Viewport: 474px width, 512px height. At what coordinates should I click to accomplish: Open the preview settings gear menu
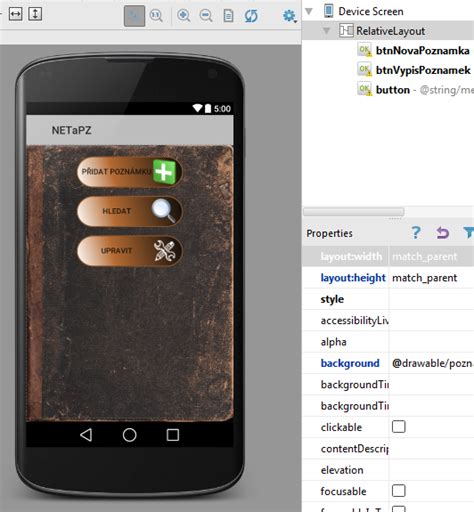point(289,16)
